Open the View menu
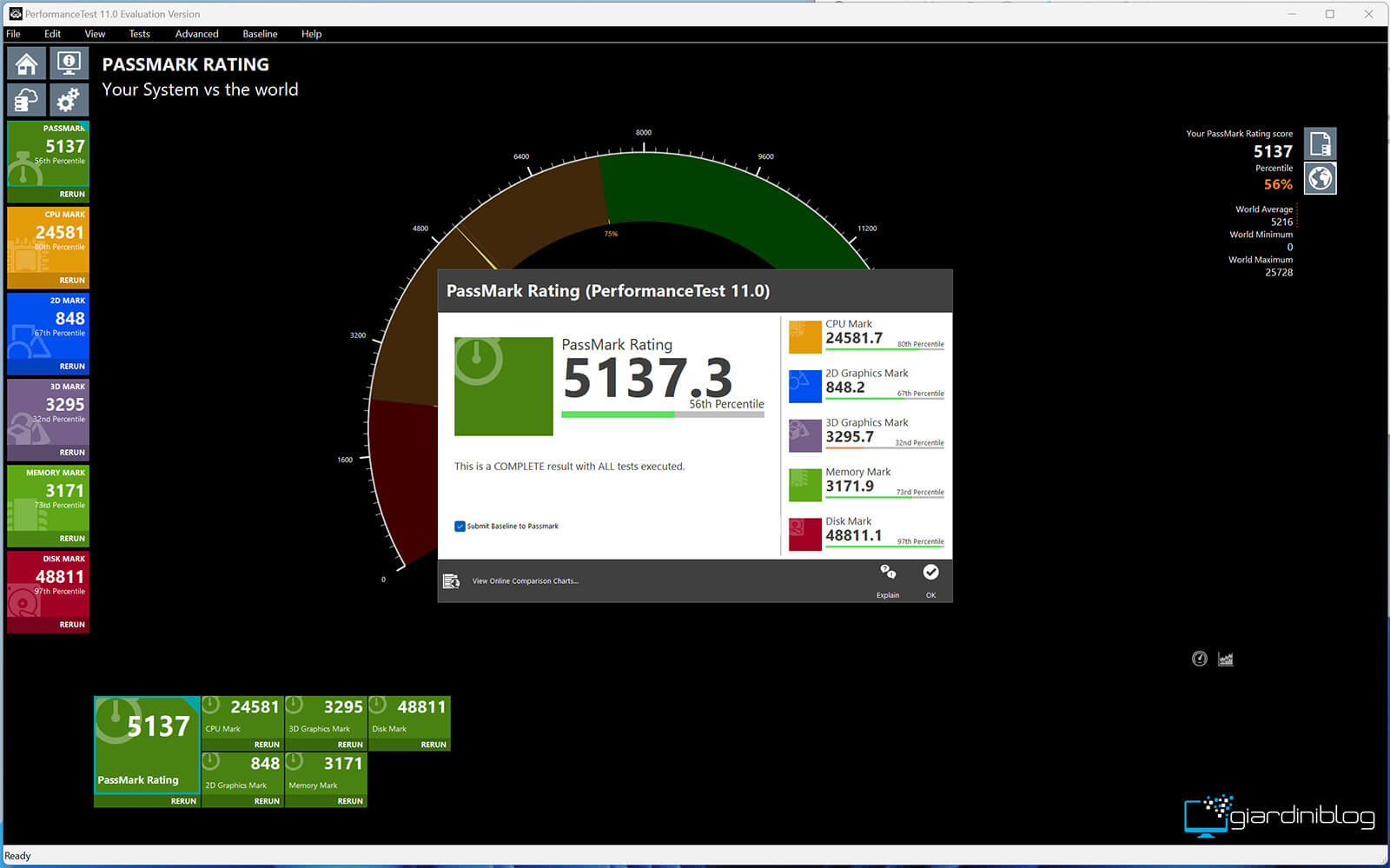 [x=95, y=34]
